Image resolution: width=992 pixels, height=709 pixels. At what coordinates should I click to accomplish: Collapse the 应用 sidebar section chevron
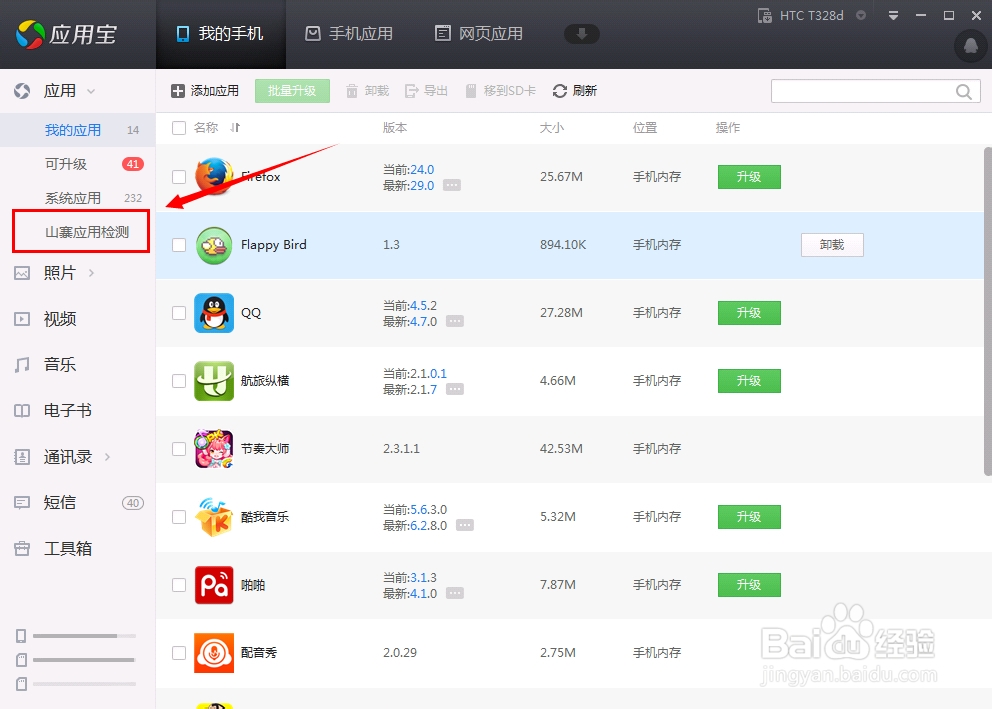(91, 91)
